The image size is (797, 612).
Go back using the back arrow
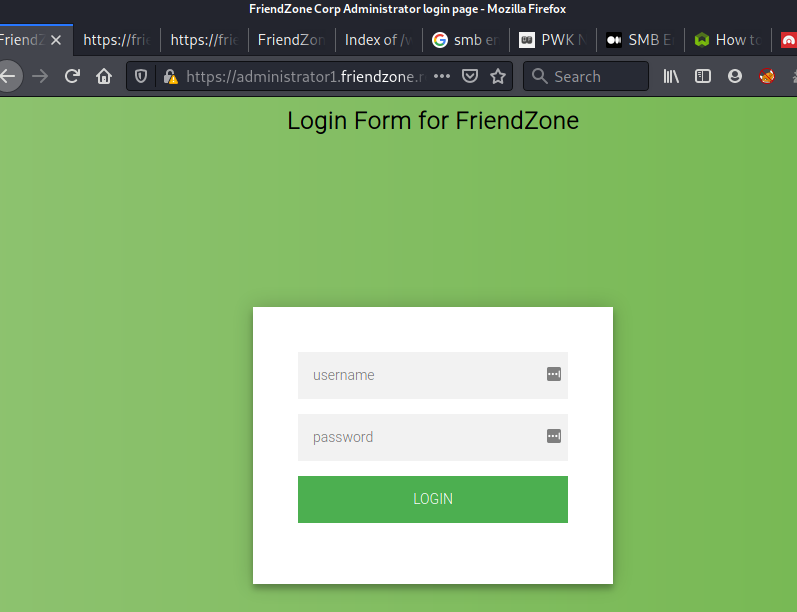[9, 76]
